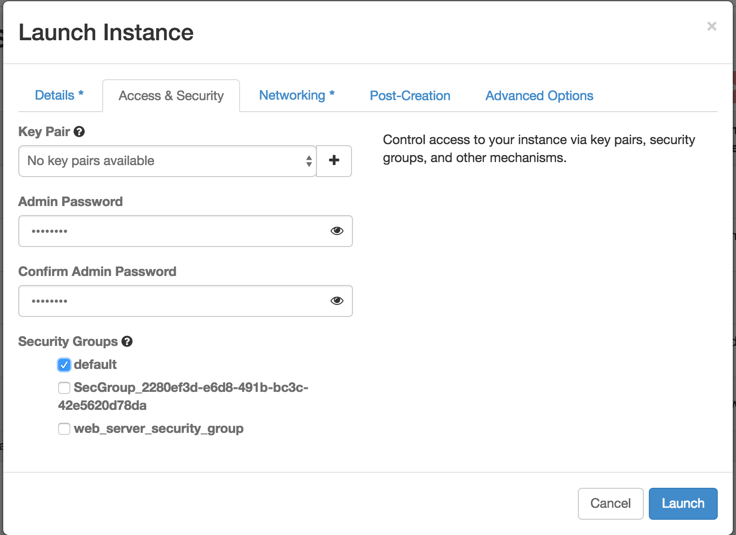The height and width of the screenshot is (535, 736).
Task: Click the Cancel button
Action: coord(610,503)
